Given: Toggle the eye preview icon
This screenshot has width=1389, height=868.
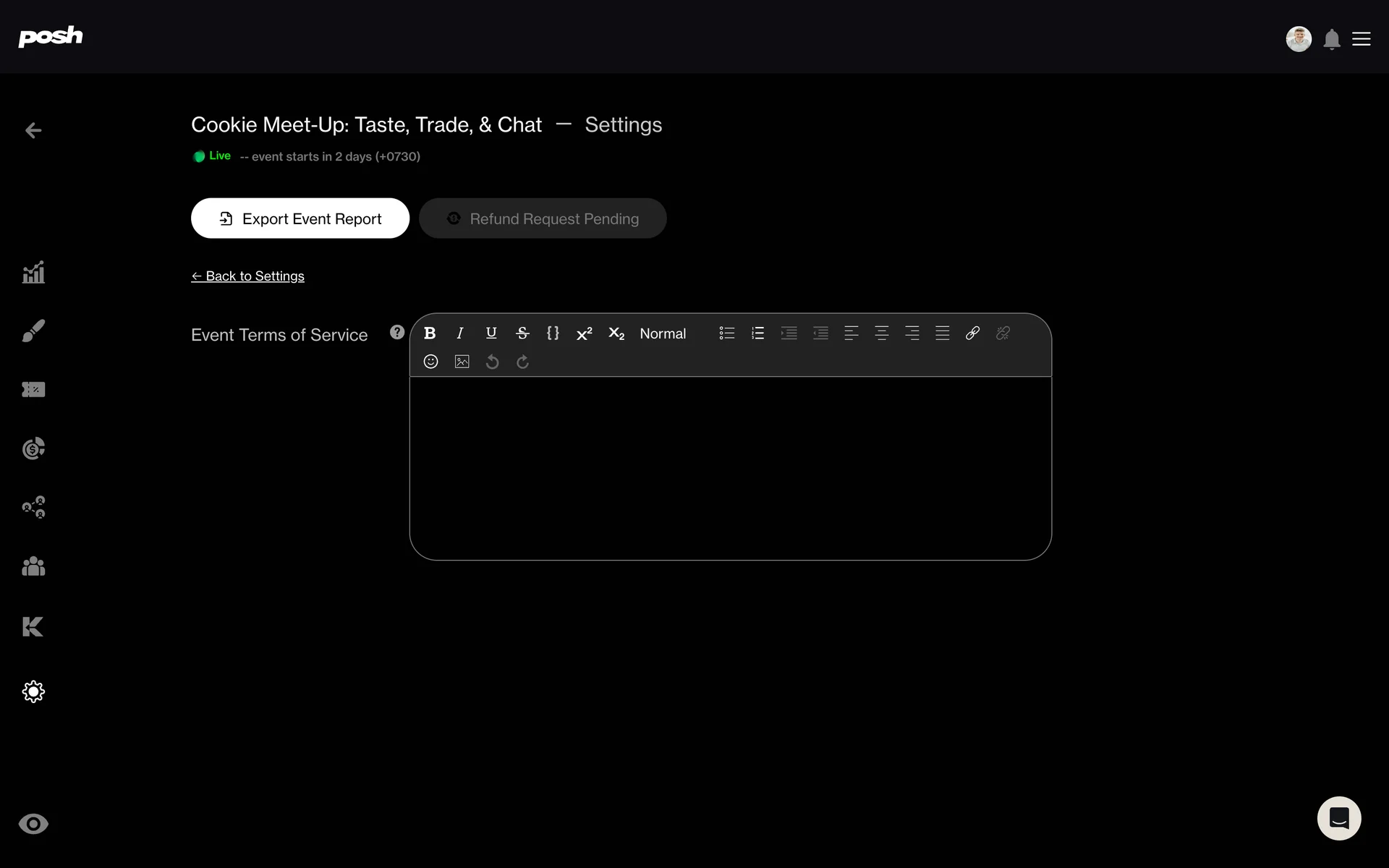Looking at the screenshot, I should [33, 824].
